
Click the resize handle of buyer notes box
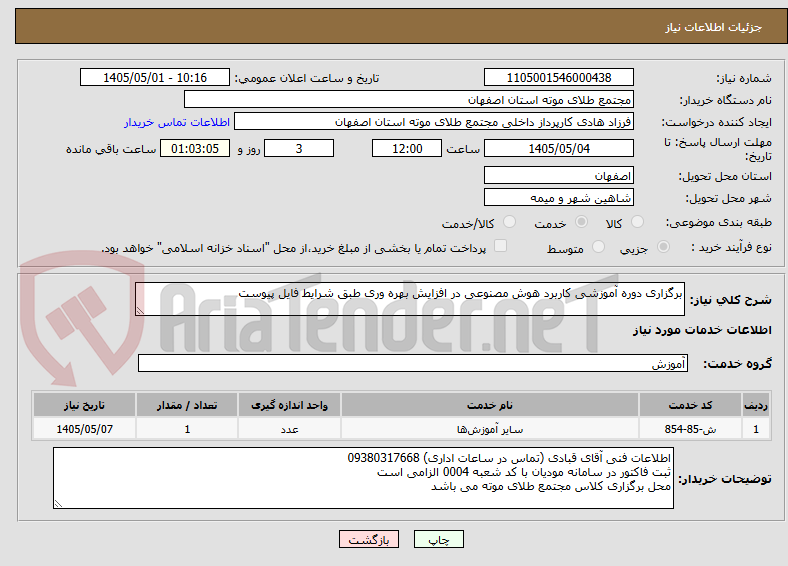58,504
